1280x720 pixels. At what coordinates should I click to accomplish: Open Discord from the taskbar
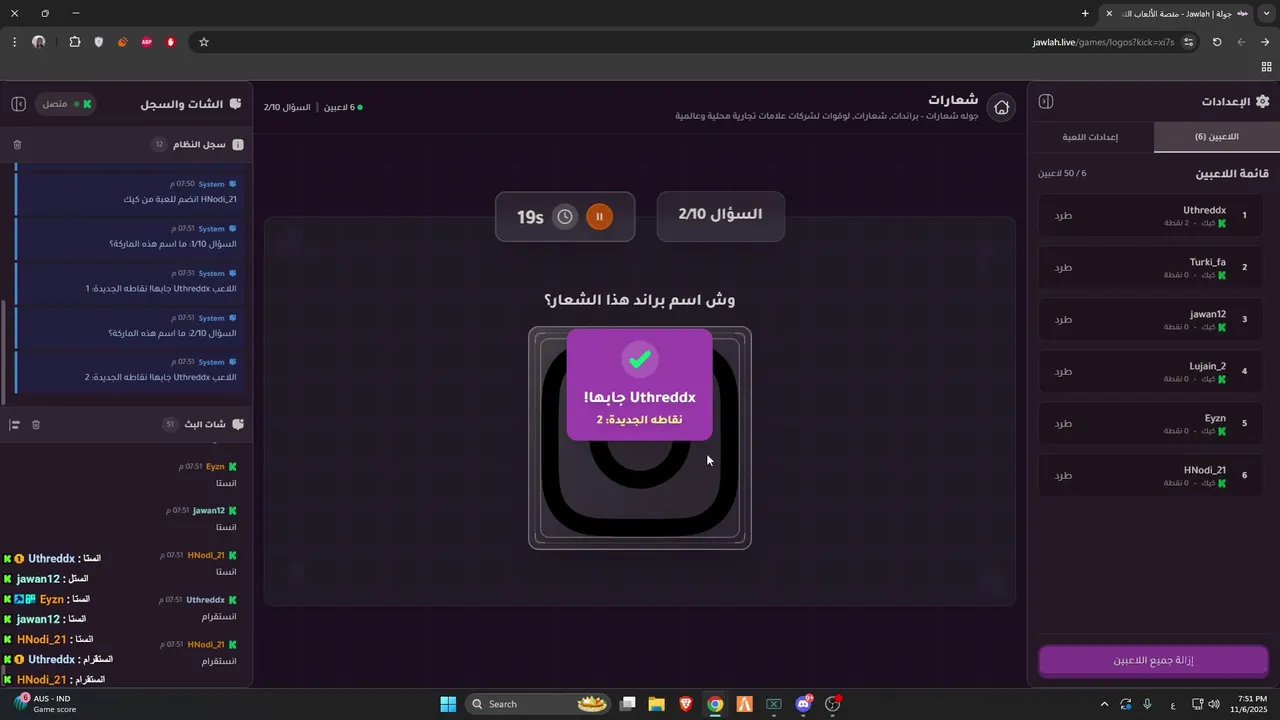803,704
